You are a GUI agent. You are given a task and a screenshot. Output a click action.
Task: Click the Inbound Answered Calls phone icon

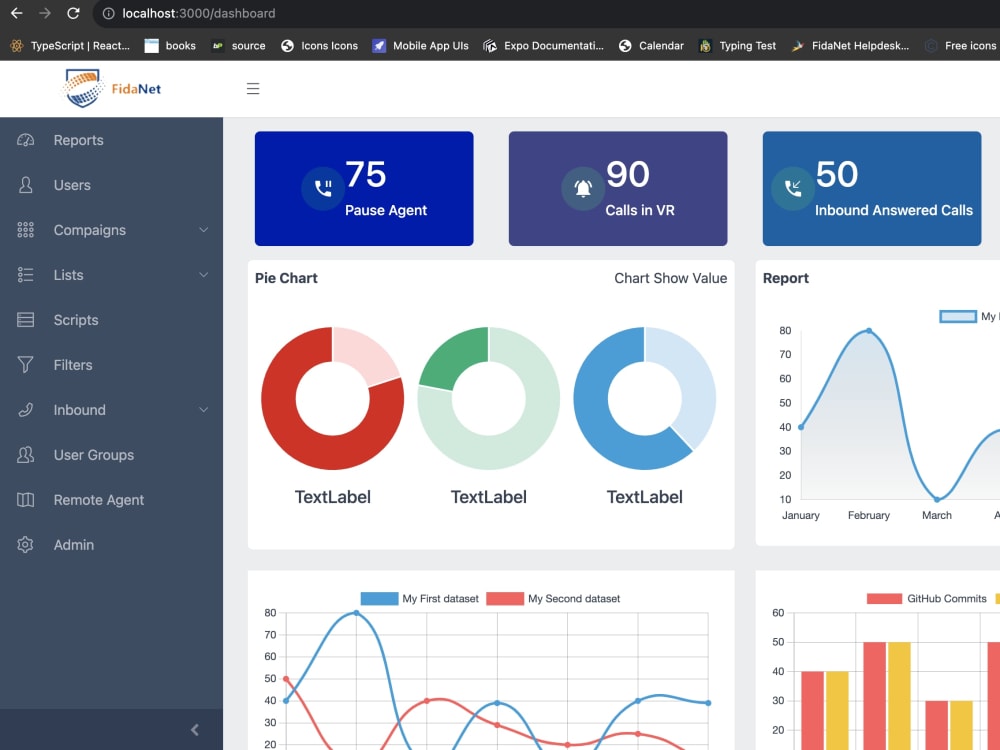coord(790,188)
